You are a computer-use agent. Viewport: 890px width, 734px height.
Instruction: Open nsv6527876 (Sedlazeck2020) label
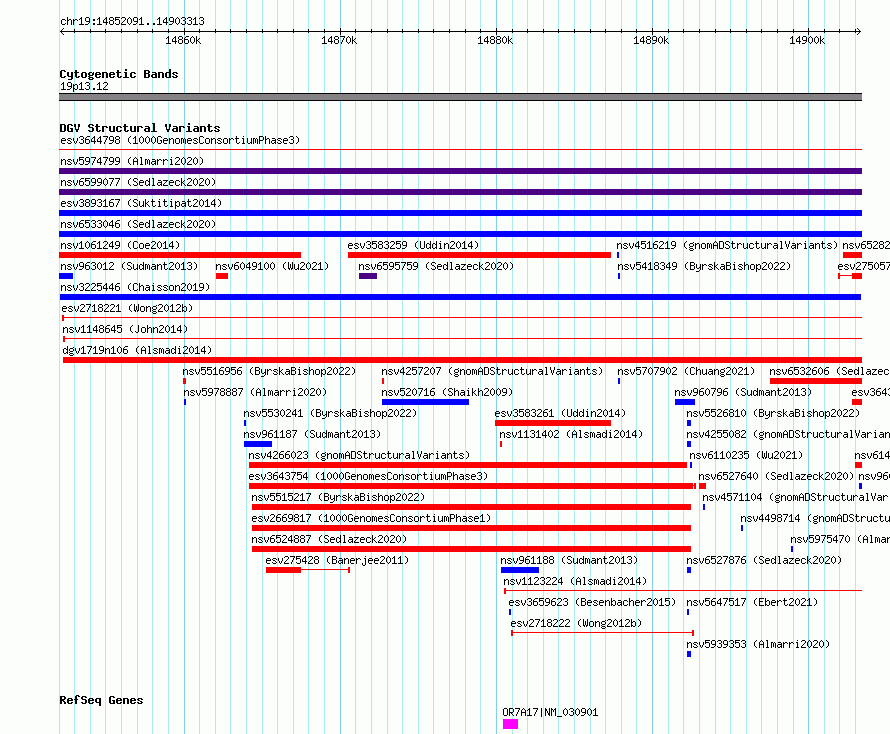point(764,560)
